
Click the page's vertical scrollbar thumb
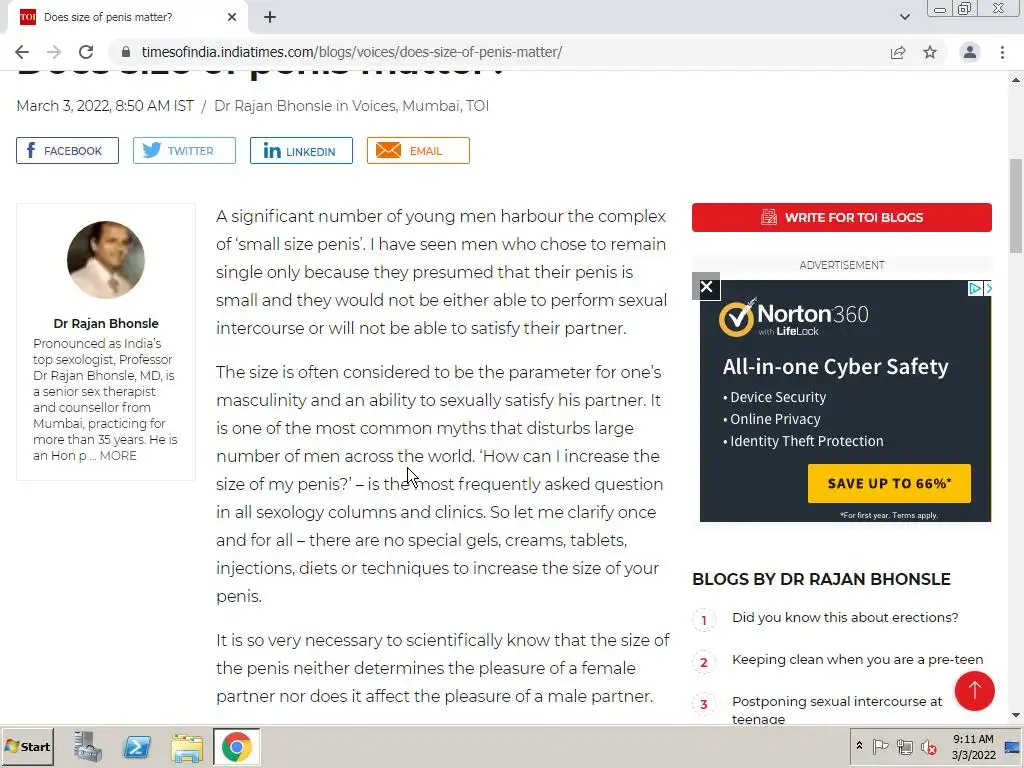[x=1016, y=206]
